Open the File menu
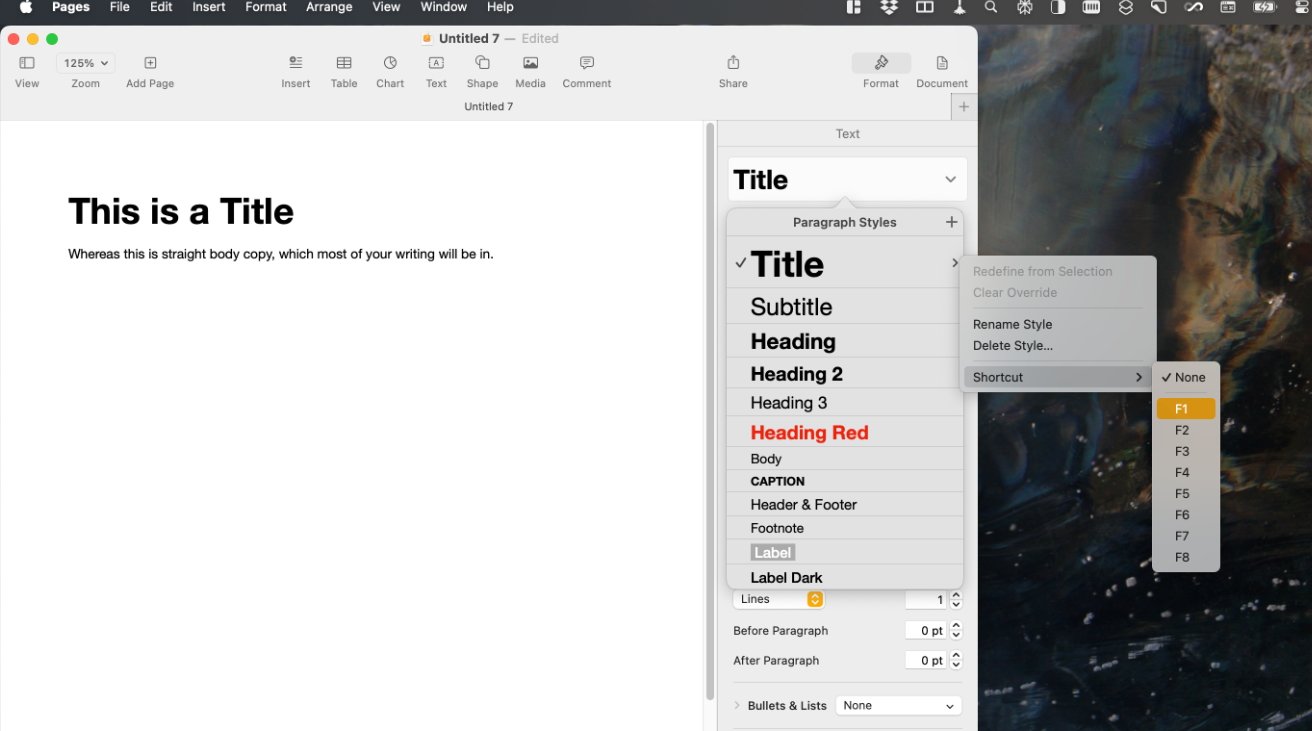 coord(119,7)
